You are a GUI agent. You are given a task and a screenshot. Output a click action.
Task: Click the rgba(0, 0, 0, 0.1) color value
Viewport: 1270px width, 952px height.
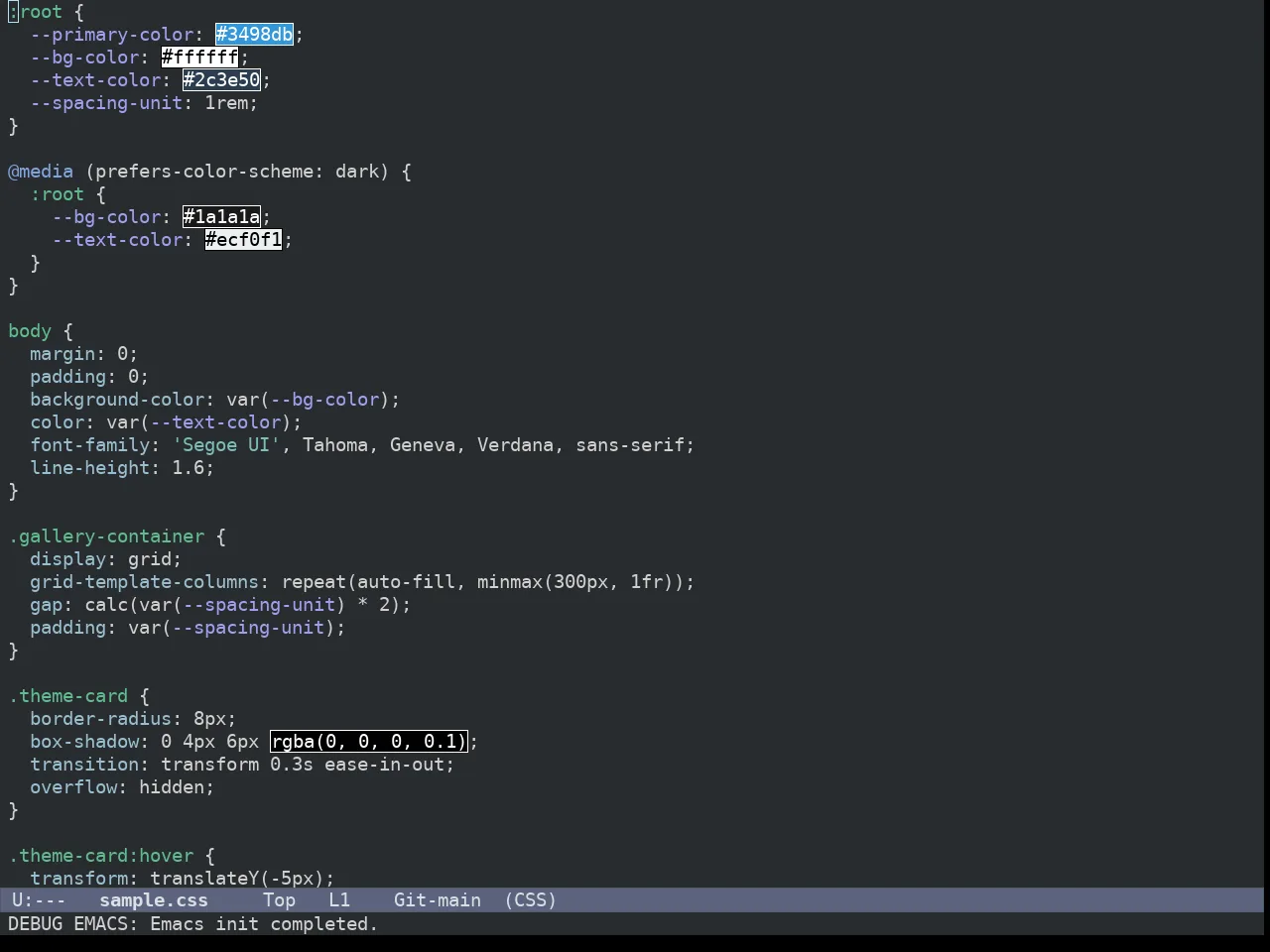(368, 742)
